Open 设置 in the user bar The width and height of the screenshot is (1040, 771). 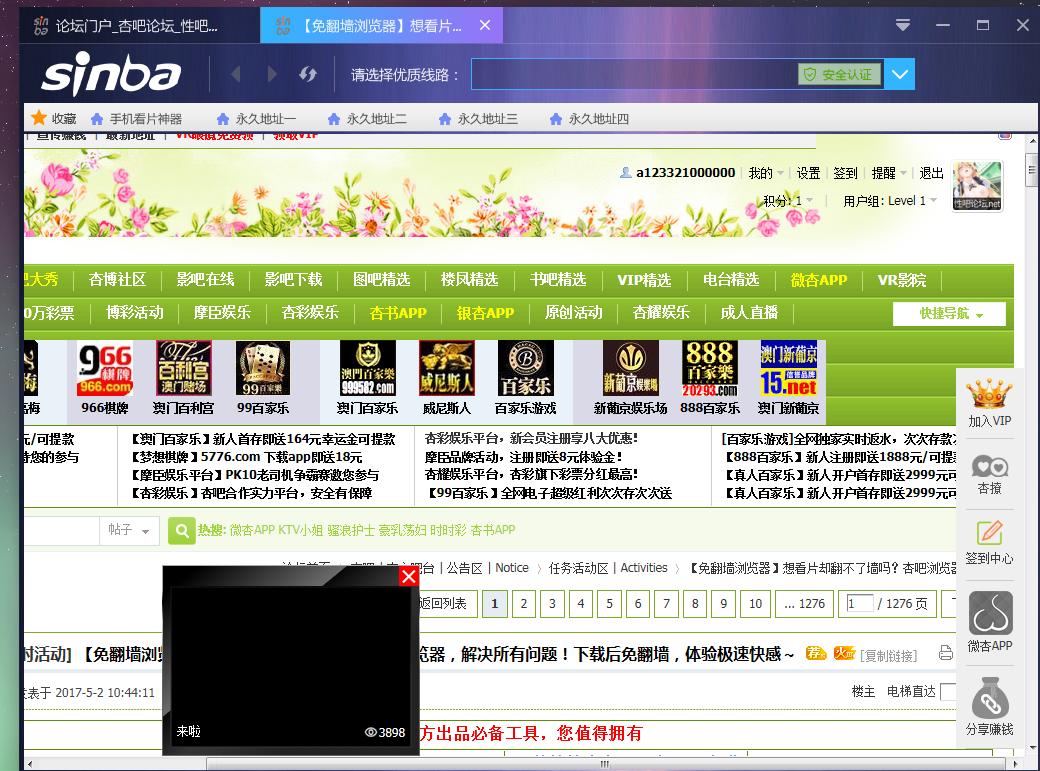[808, 173]
